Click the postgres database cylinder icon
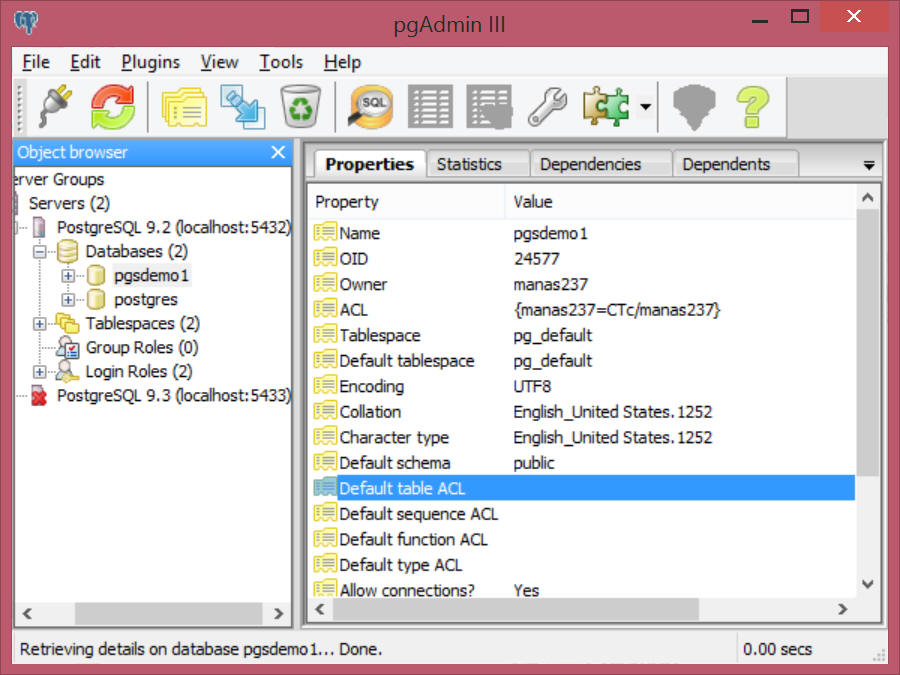Image resolution: width=900 pixels, height=675 pixels. pos(96,300)
